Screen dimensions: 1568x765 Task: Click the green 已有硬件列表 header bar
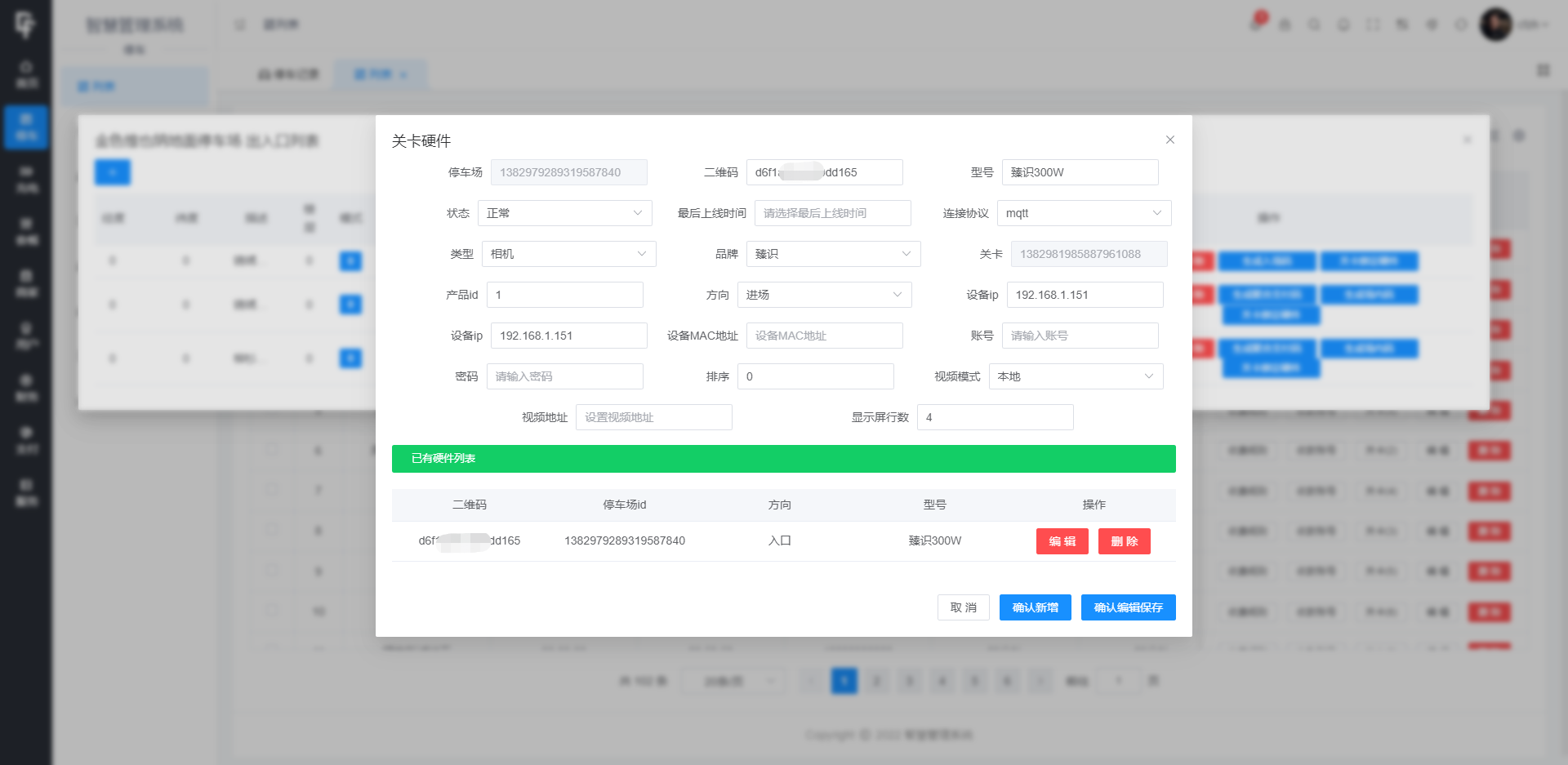pyautogui.click(x=783, y=459)
